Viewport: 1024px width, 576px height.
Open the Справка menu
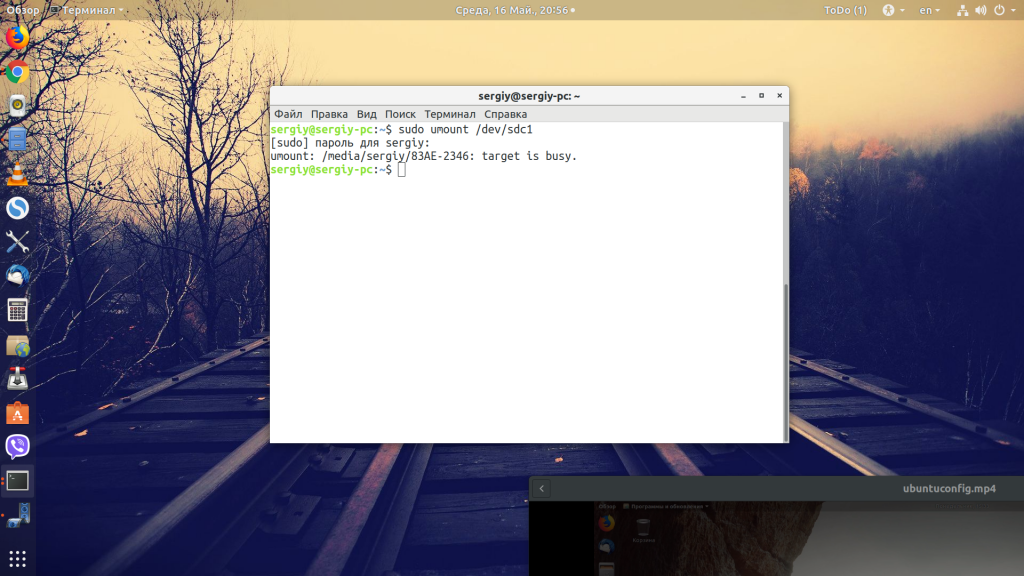tap(505, 114)
